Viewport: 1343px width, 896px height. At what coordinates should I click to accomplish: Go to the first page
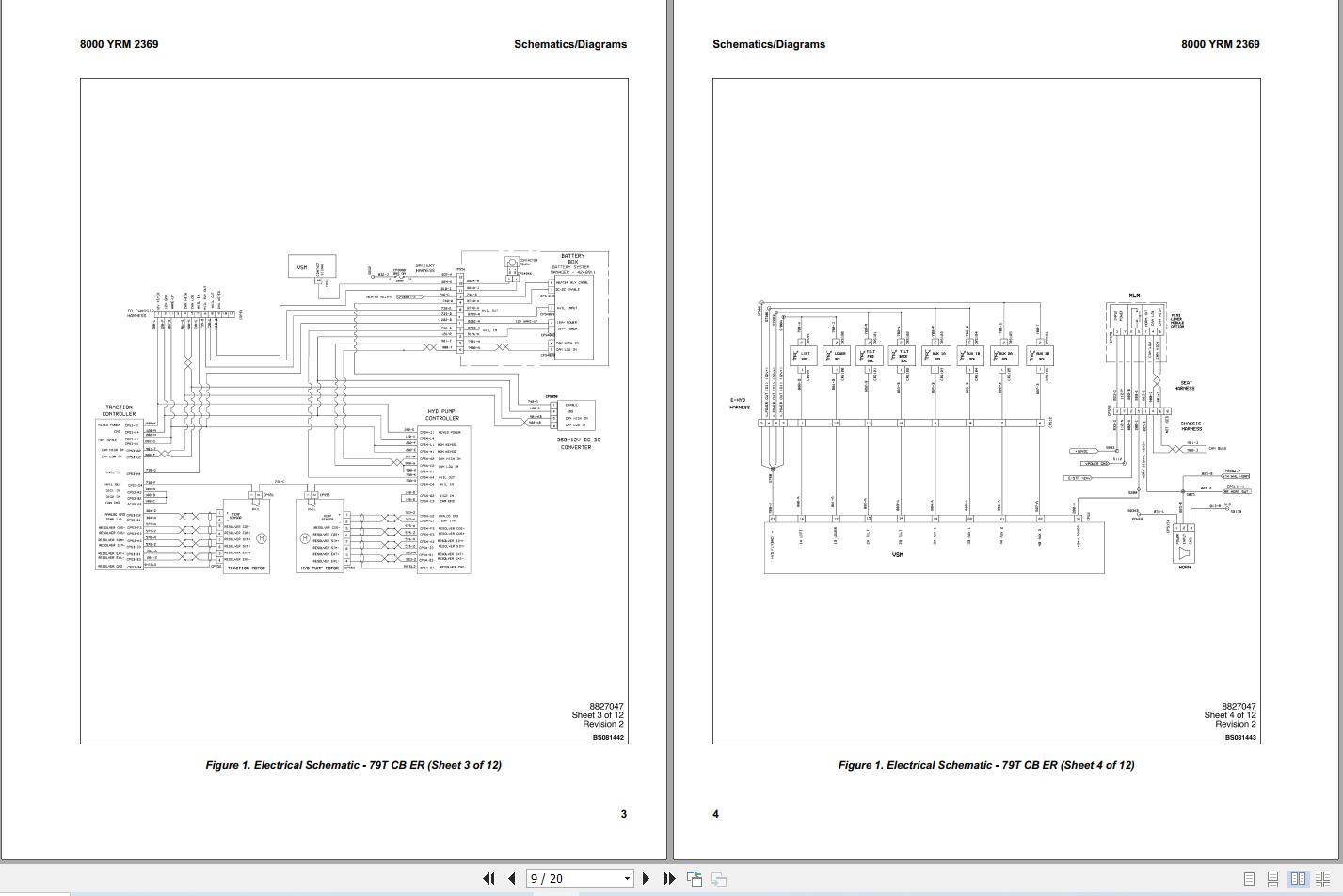click(x=488, y=878)
